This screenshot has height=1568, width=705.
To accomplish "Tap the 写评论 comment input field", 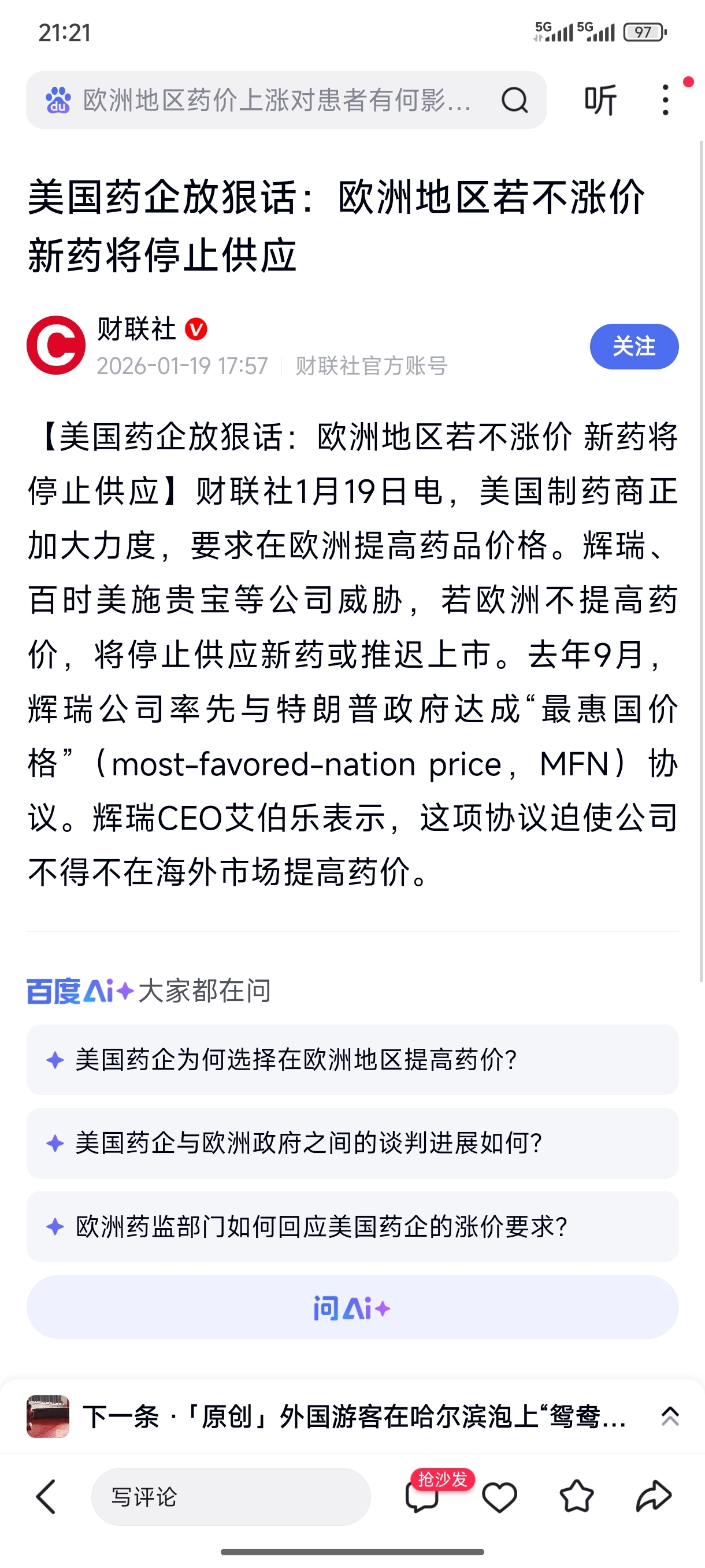I will 231,1496.
